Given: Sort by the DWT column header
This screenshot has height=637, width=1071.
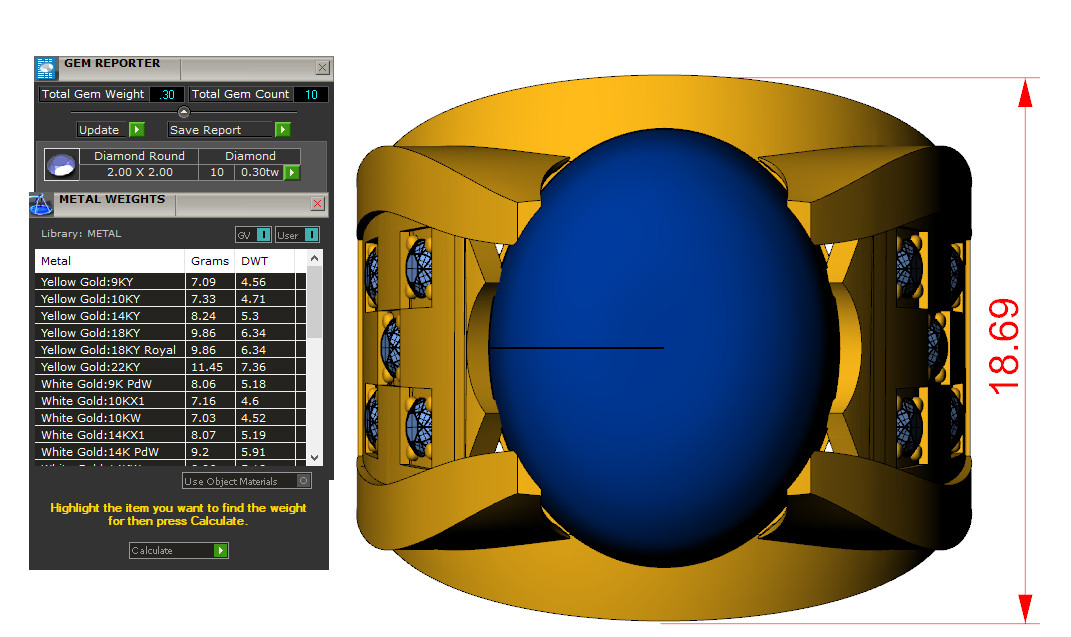Looking at the screenshot, I should (254, 261).
